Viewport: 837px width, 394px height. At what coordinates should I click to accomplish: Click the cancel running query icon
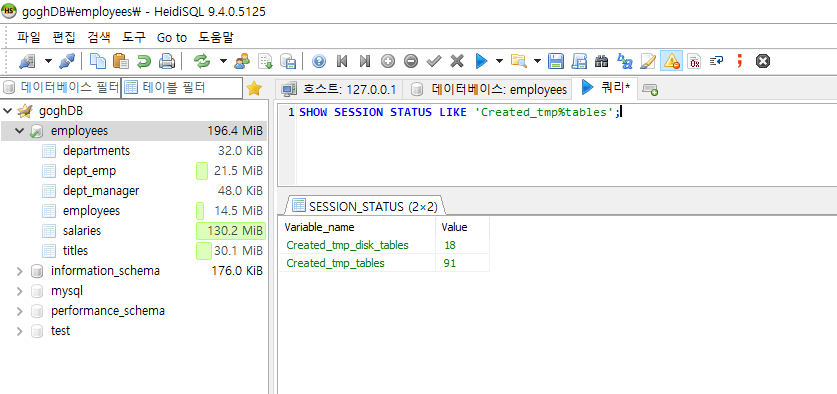click(763, 61)
